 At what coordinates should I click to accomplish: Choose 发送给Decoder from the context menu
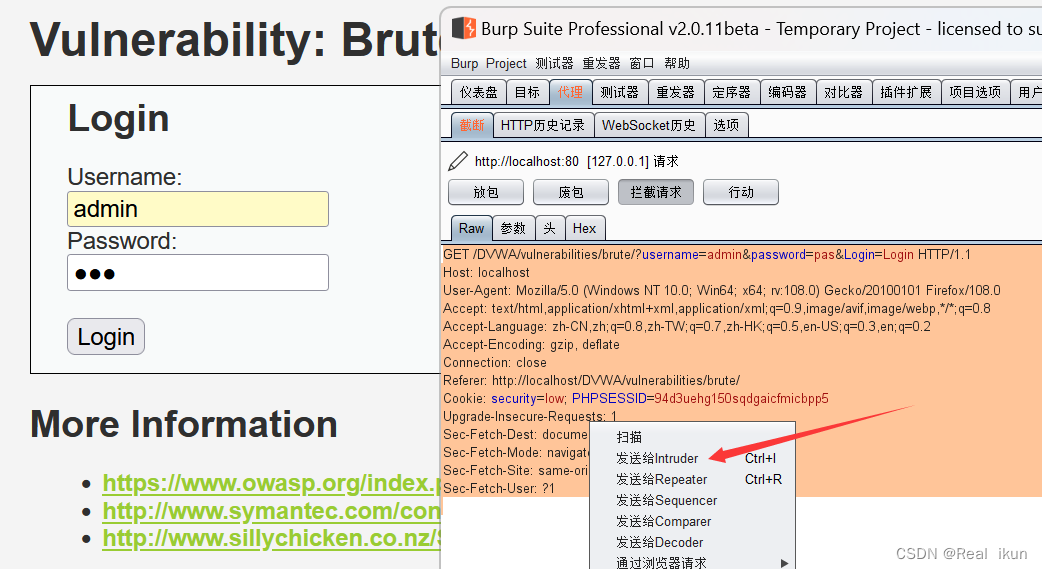(692, 542)
